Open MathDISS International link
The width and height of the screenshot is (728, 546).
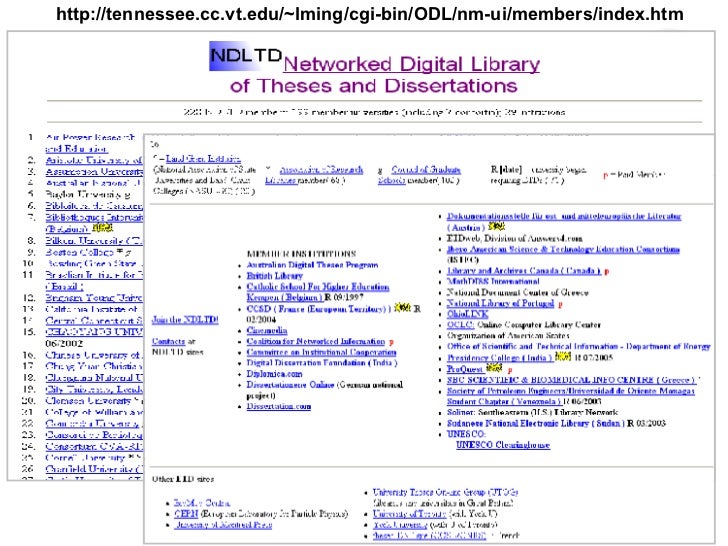(x=493, y=281)
